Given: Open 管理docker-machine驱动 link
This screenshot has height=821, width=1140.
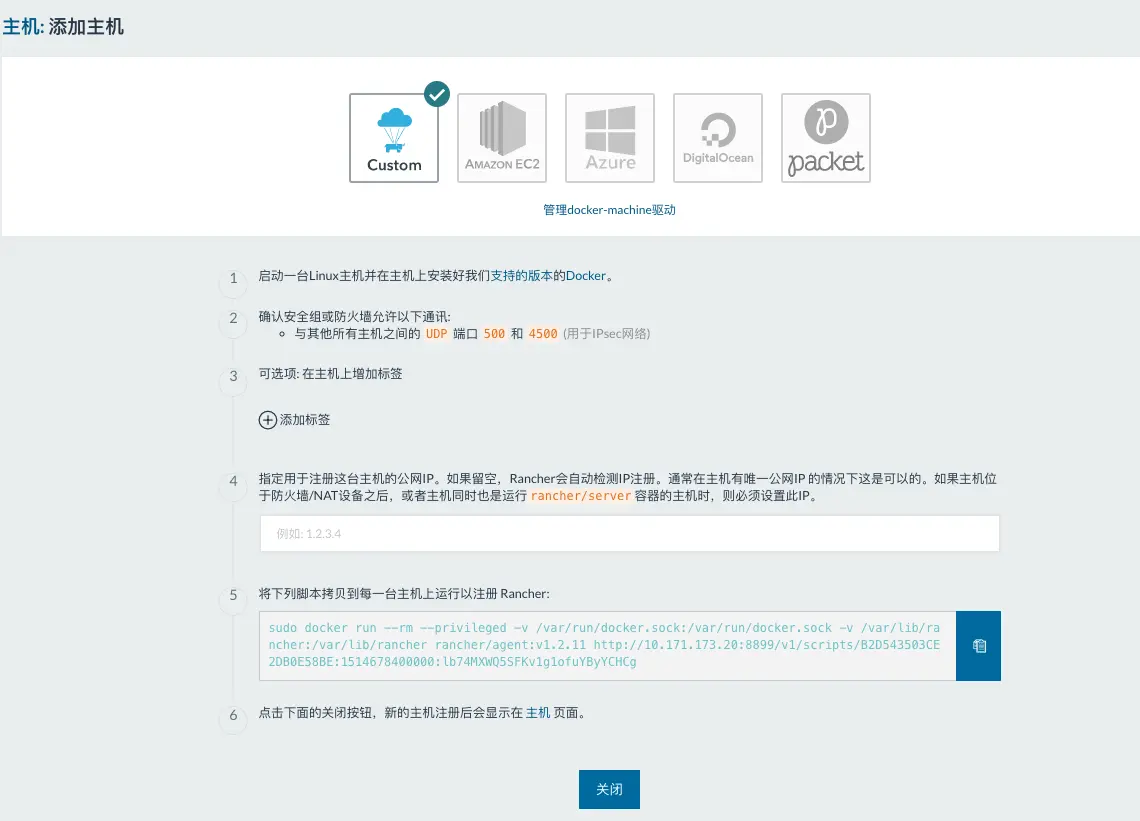Looking at the screenshot, I should click(609, 209).
